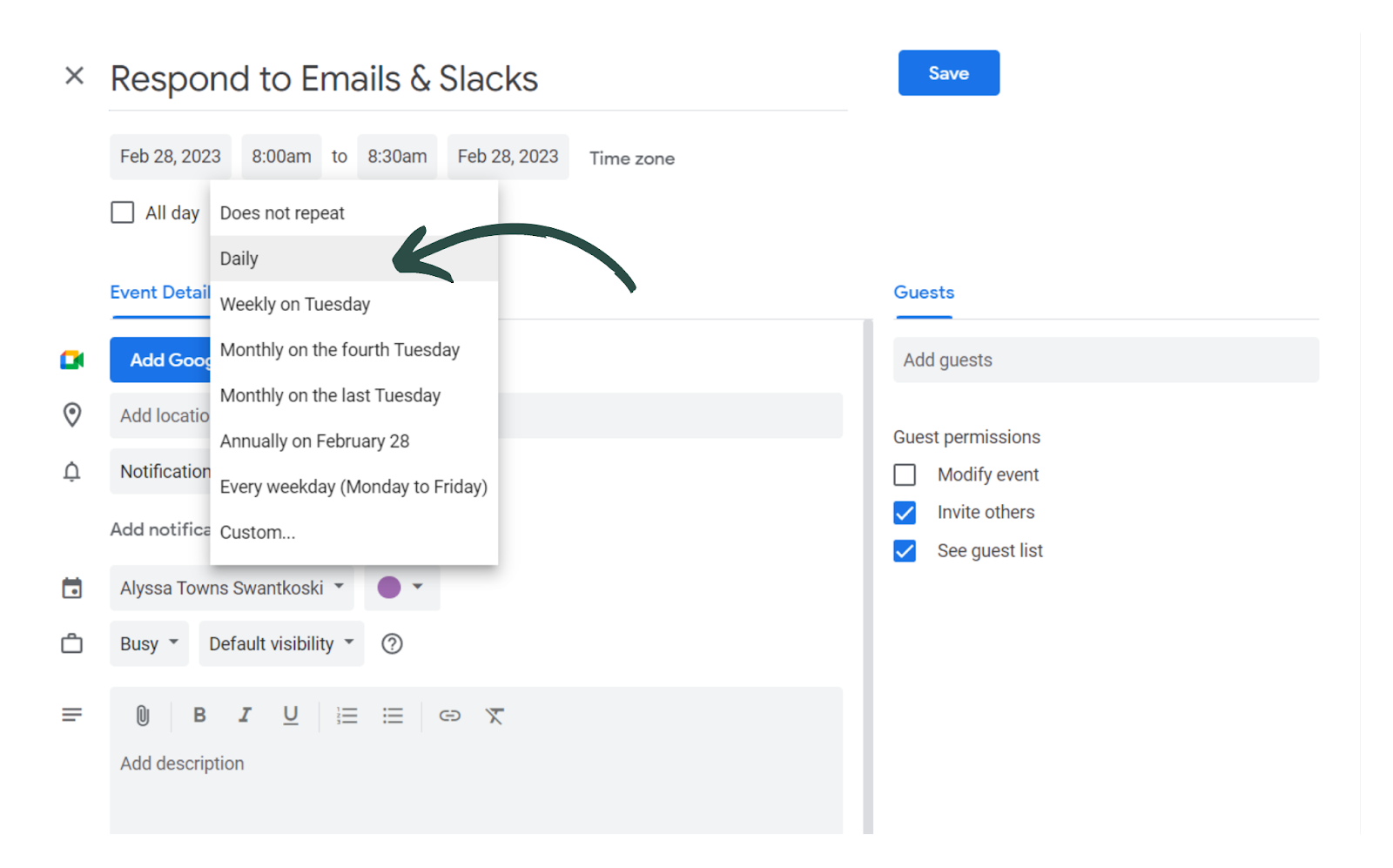Viewport: 1393px width, 868px height.
Task: Select Monthly on the fourth Tuesday
Action: pos(354,350)
